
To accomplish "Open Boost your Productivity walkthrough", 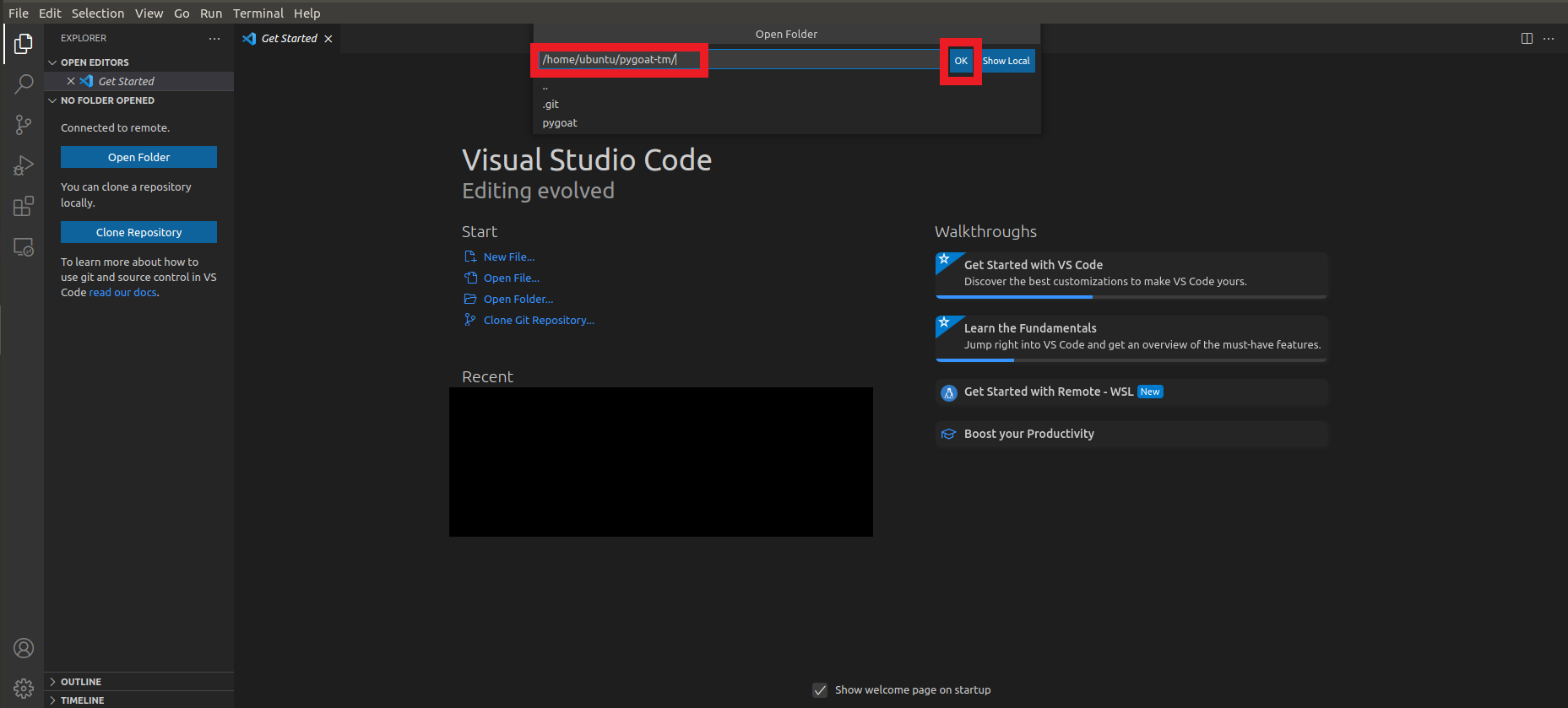I will click(1131, 434).
